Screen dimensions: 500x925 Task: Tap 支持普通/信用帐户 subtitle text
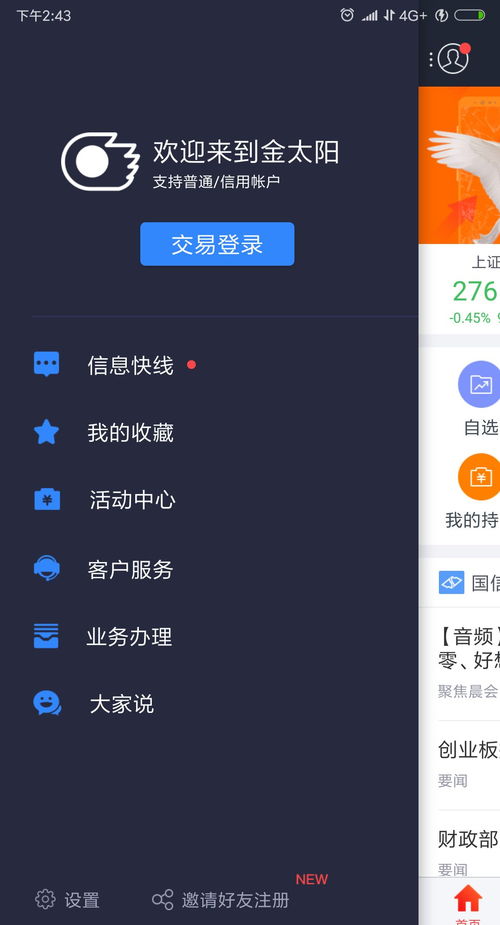pyautogui.click(x=216, y=182)
